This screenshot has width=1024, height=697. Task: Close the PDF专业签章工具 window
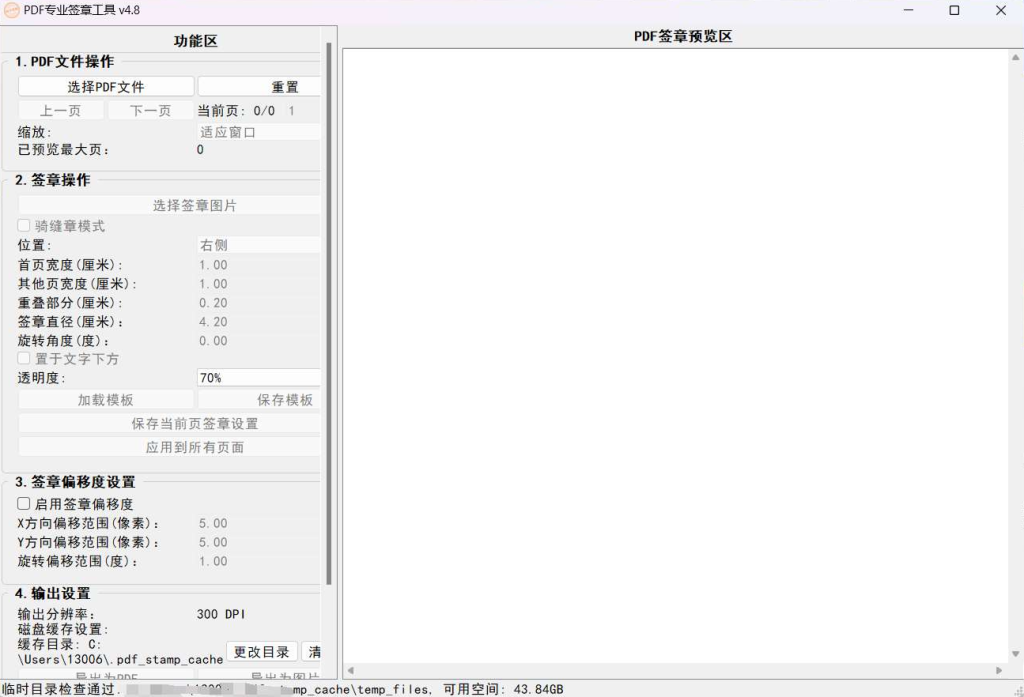pos(1000,10)
